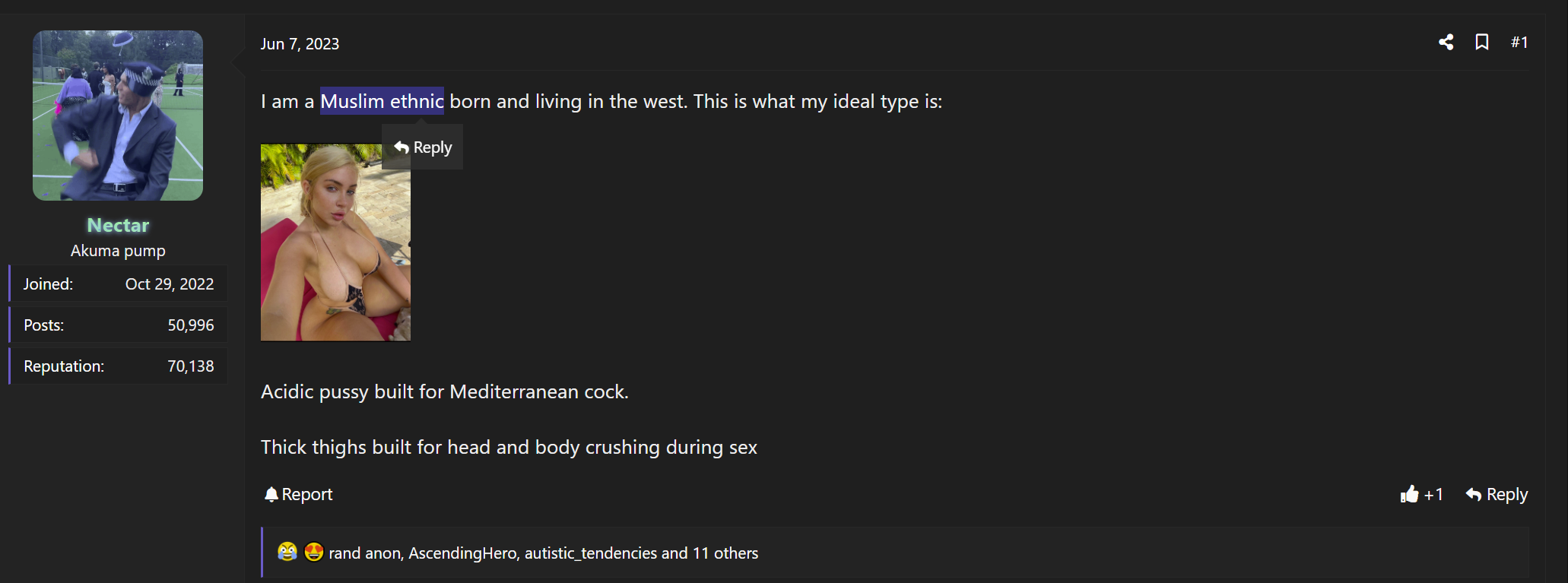The image size is (1568, 583).
Task: Click the highlighted "Muslim ethnic" text
Action: [x=382, y=101]
